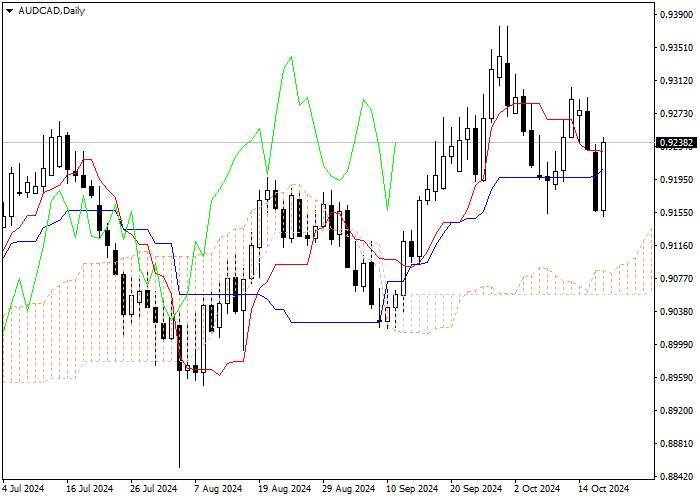The image size is (700, 500).
Task: Click the AUDCAD,Daily chart title
Action: tap(51, 11)
